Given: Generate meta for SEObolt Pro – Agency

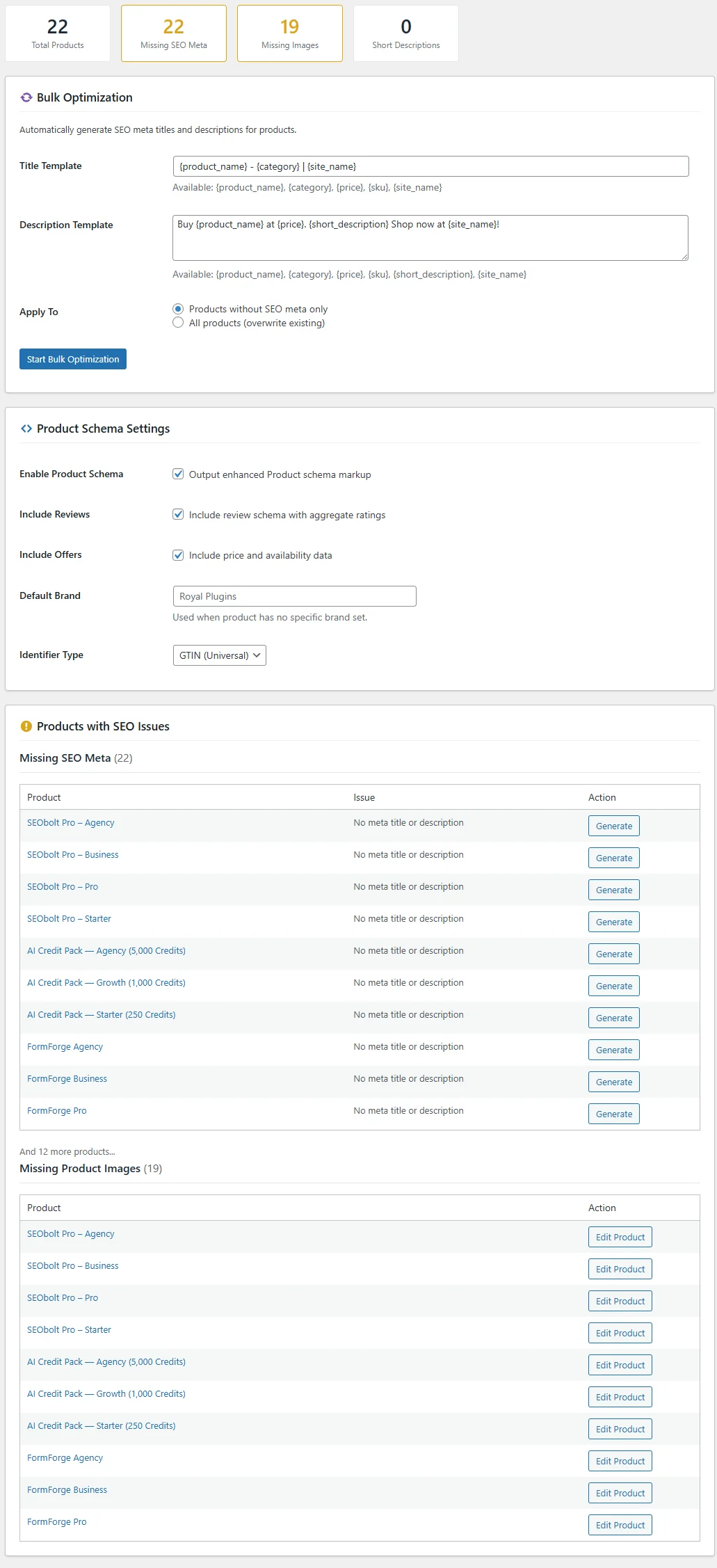Looking at the screenshot, I should click(614, 826).
